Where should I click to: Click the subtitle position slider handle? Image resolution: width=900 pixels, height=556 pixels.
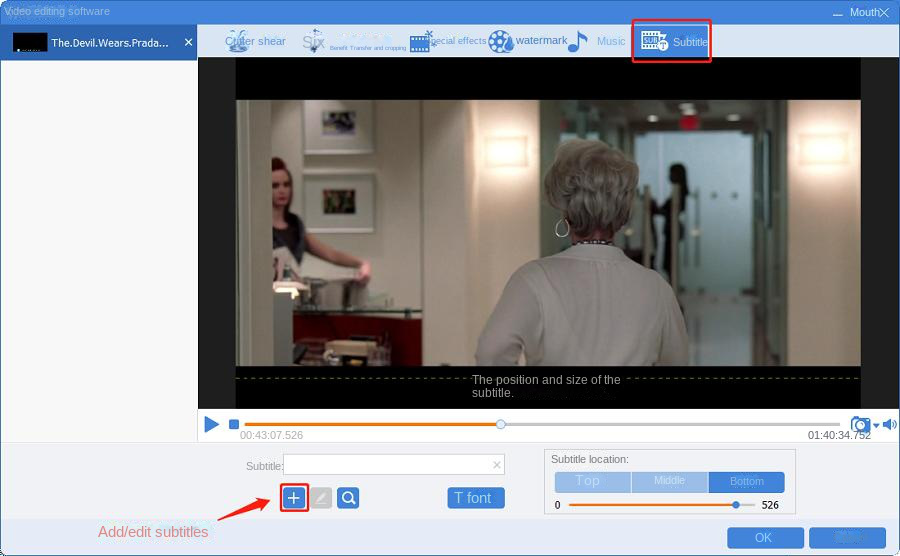click(x=736, y=505)
